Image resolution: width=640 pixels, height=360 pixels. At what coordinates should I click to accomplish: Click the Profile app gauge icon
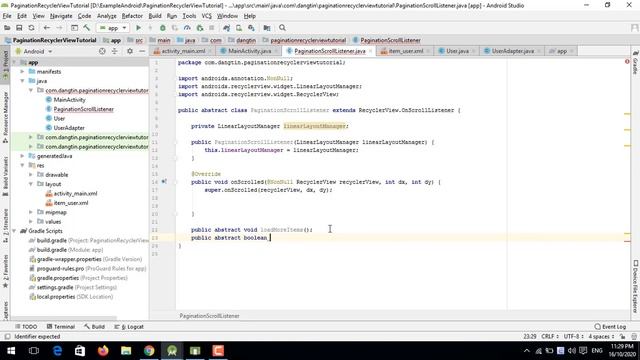[187, 28]
